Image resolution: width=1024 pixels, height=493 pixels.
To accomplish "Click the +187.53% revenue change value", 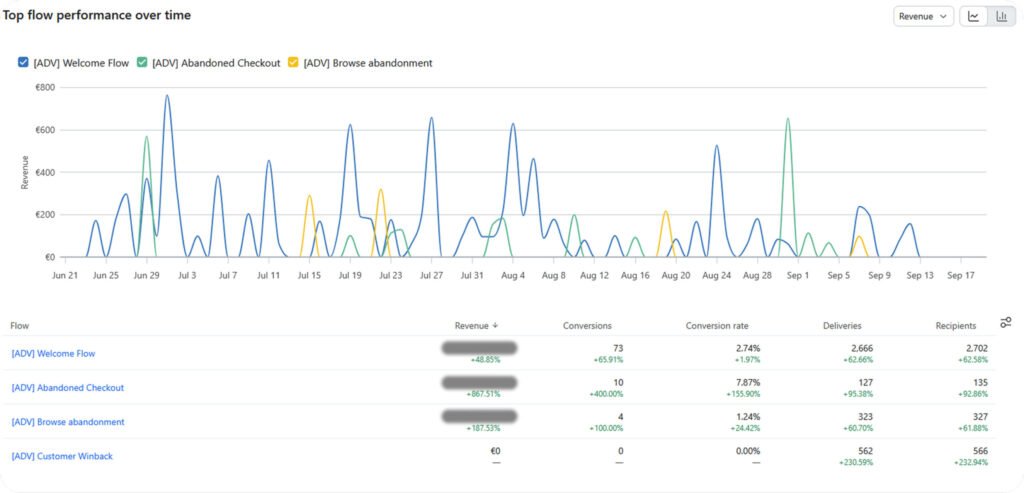I will [x=483, y=428].
